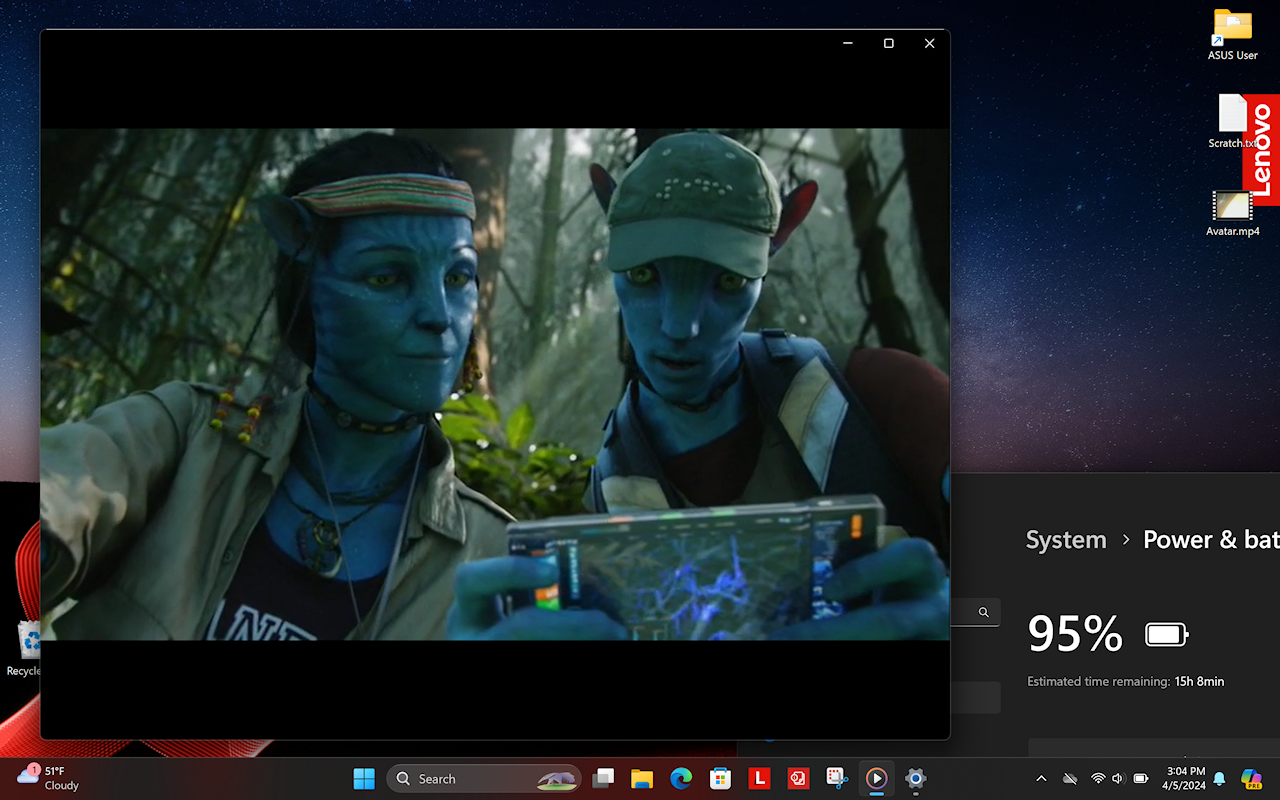
Task: Open the notification bell
Action: click(x=1219, y=778)
